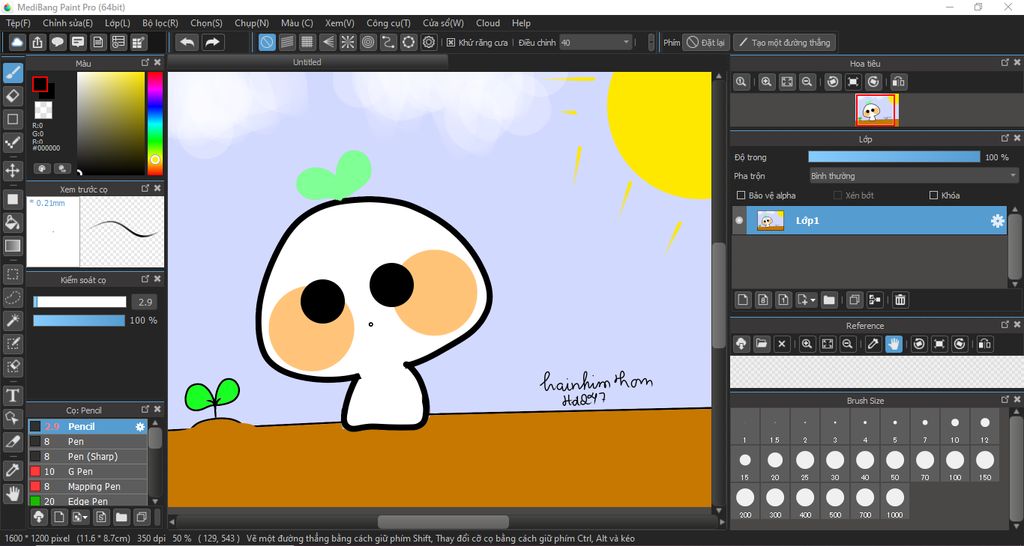Select the Eraser tool in left toolbar
This screenshot has height=546, width=1024.
coord(13,96)
